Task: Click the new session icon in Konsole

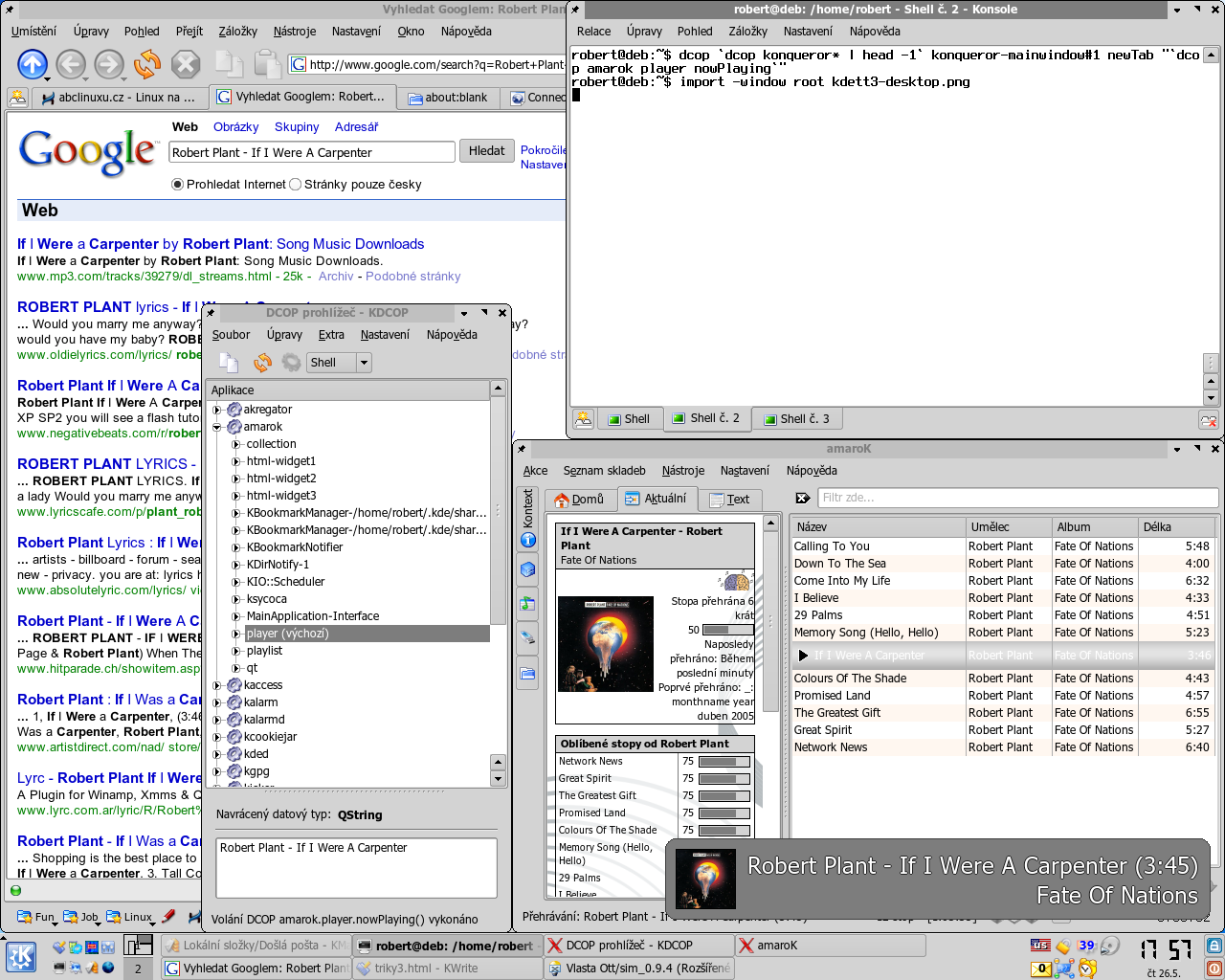Action: [x=584, y=418]
